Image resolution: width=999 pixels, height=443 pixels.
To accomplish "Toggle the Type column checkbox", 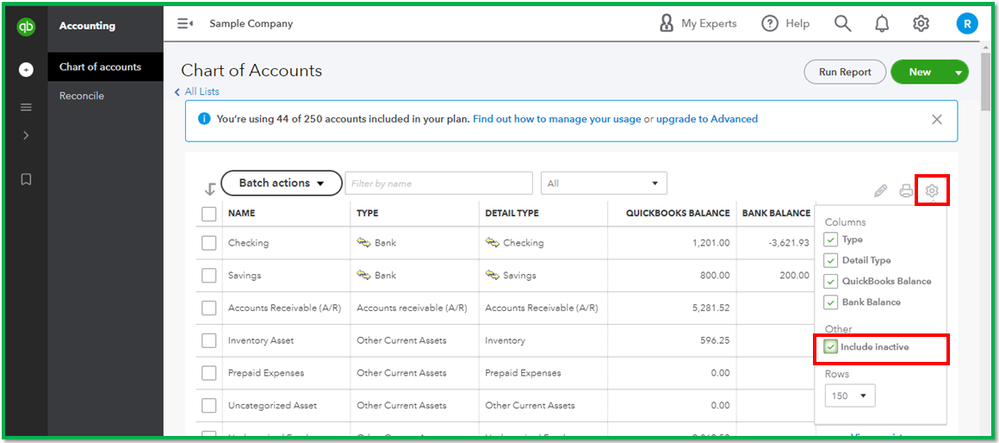I will pyautogui.click(x=831, y=240).
